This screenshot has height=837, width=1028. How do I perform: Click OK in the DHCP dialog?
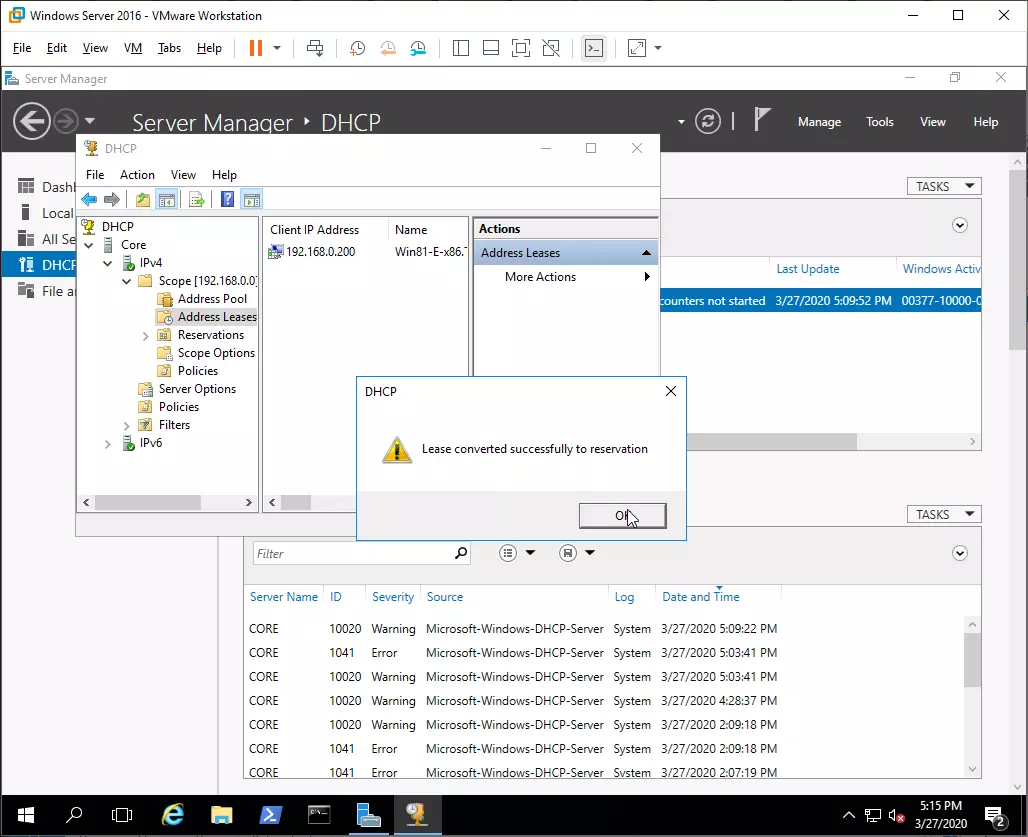[x=622, y=516]
